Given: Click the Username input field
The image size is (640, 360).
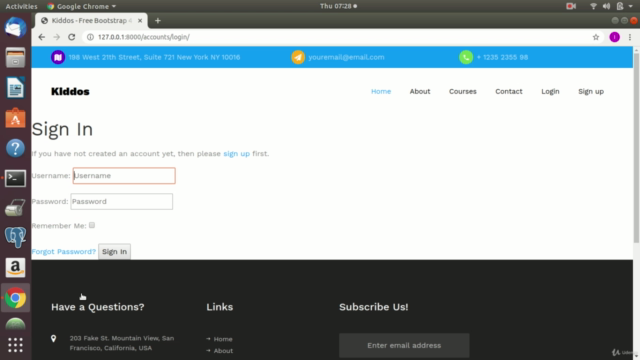Looking at the screenshot, I should point(124,176).
